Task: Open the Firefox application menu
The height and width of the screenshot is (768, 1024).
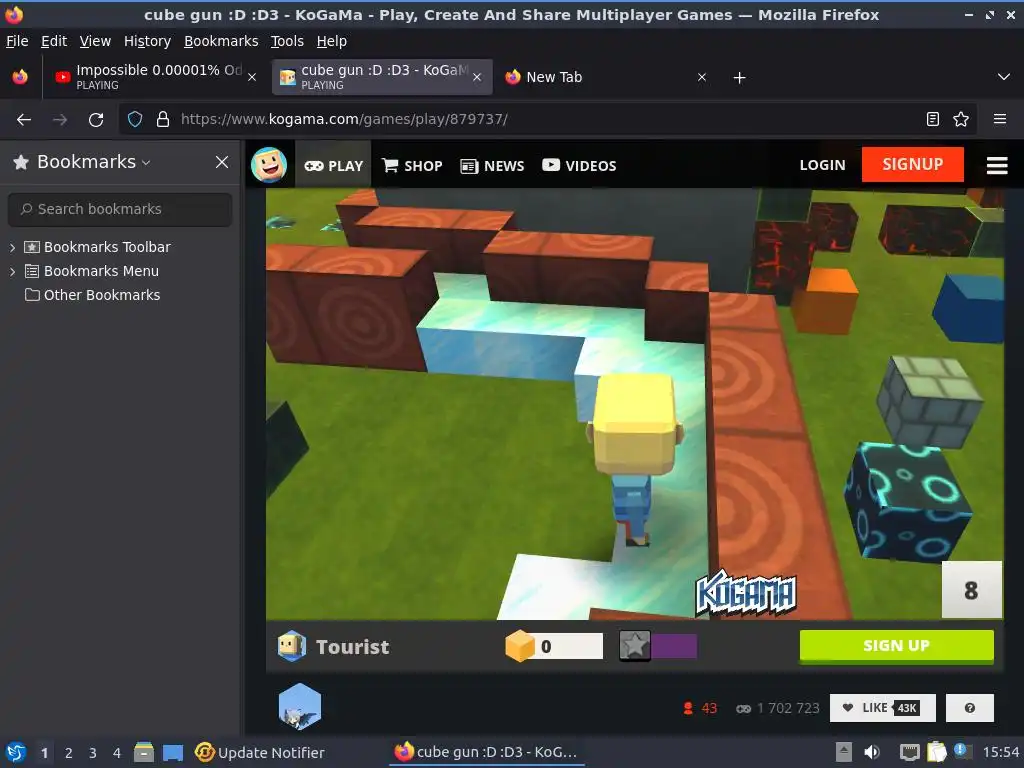Action: (x=1000, y=119)
